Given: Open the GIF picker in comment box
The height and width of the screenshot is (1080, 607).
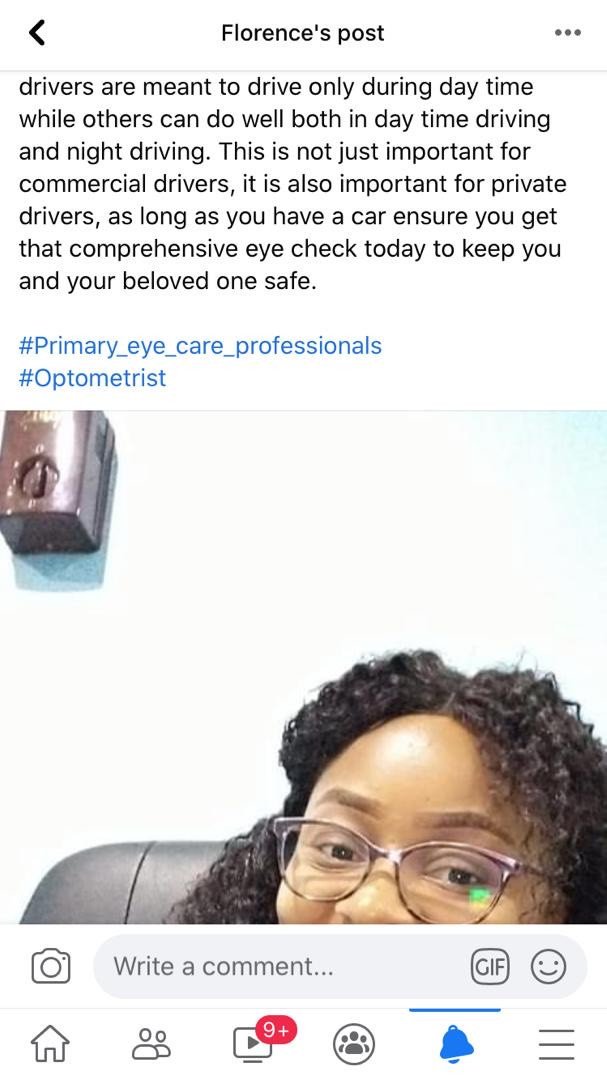Looking at the screenshot, I should (x=489, y=966).
